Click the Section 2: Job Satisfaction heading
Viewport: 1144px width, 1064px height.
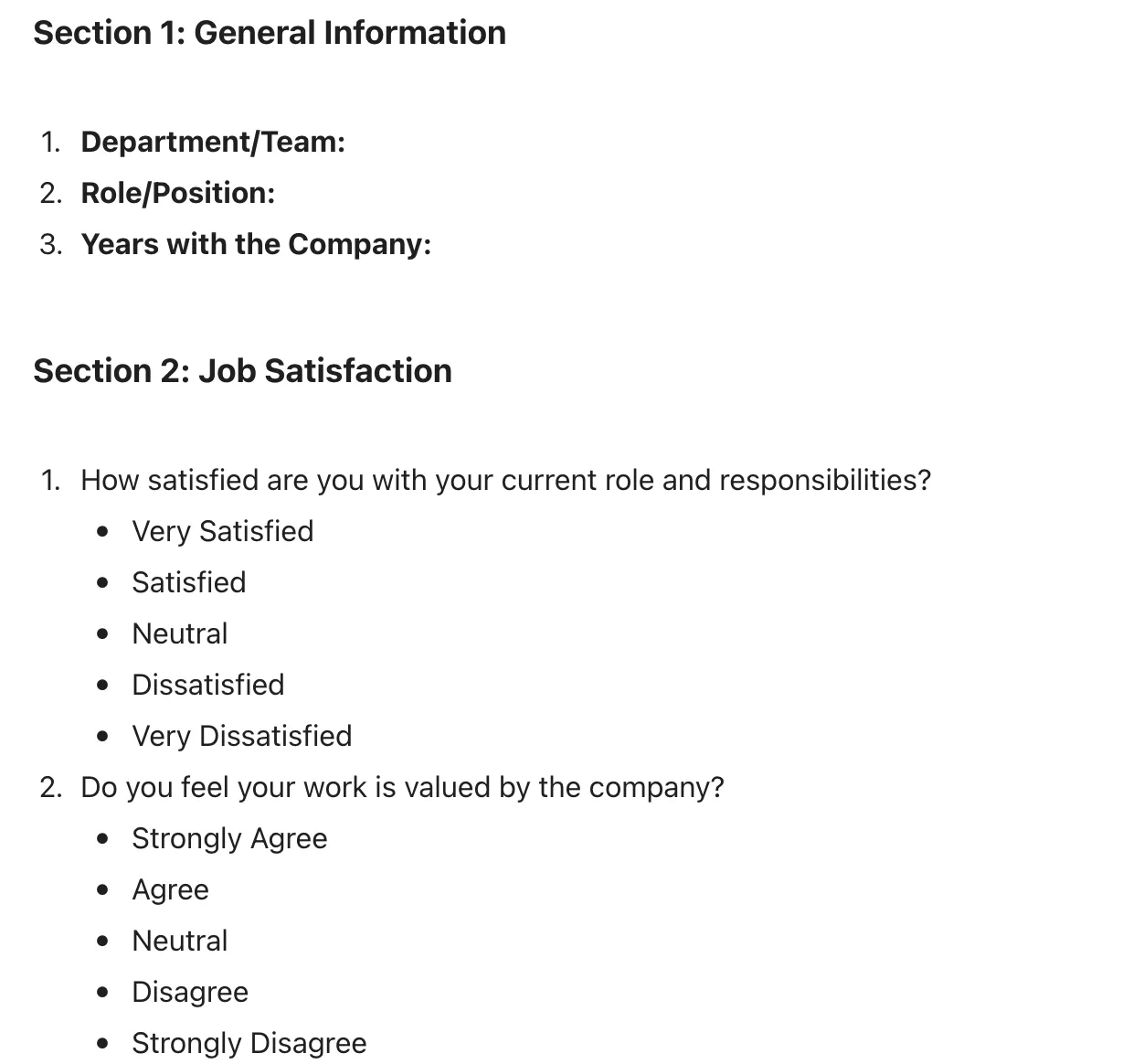pos(243,371)
